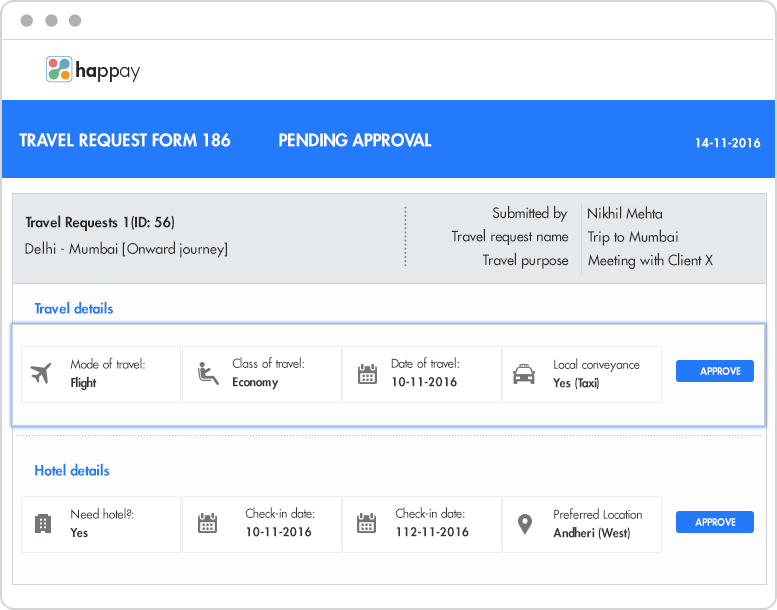This screenshot has width=777, height=610.
Task: Click the building Need hotel icon
Action: pyautogui.click(x=43, y=523)
